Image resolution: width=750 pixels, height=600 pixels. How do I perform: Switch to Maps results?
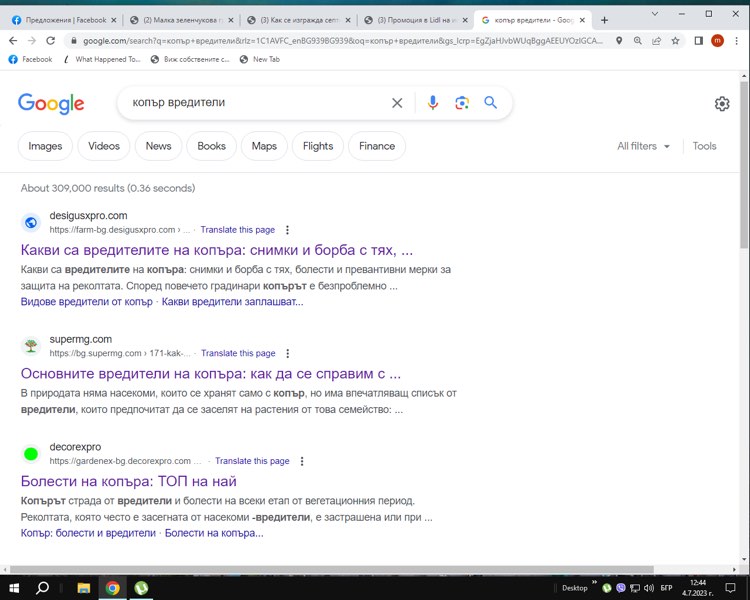pyautogui.click(x=264, y=146)
